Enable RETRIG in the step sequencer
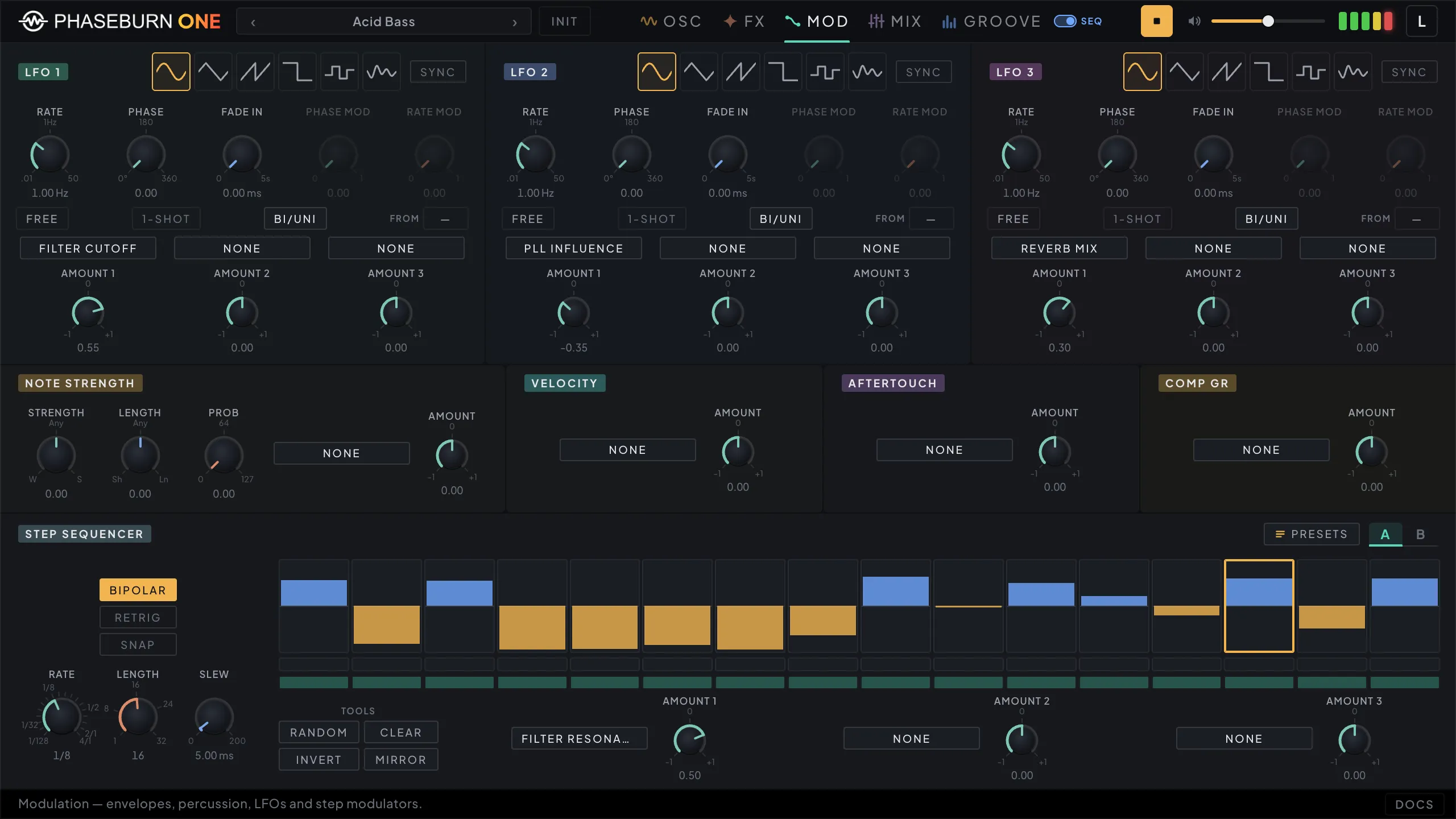Viewport: 1456px width, 819px height. tap(138, 617)
